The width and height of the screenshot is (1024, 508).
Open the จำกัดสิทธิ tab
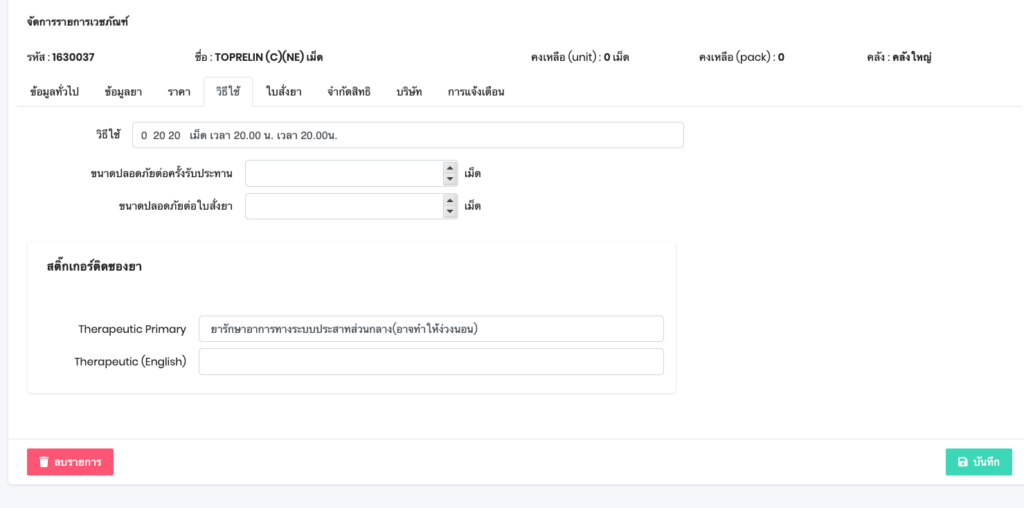(x=349, y=92)
